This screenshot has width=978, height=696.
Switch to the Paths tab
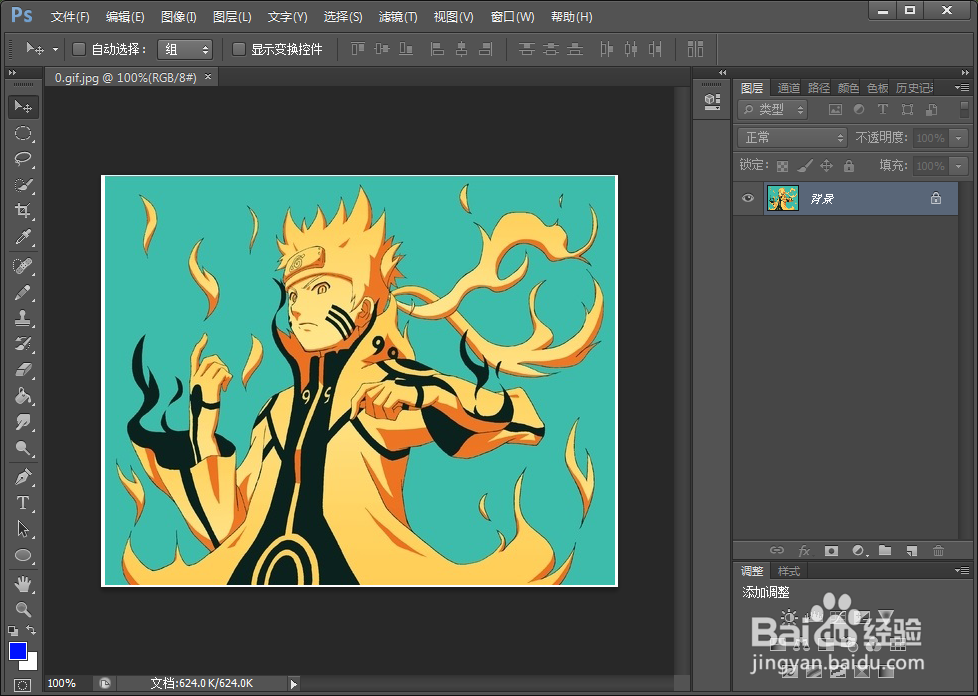click(818, 88)
